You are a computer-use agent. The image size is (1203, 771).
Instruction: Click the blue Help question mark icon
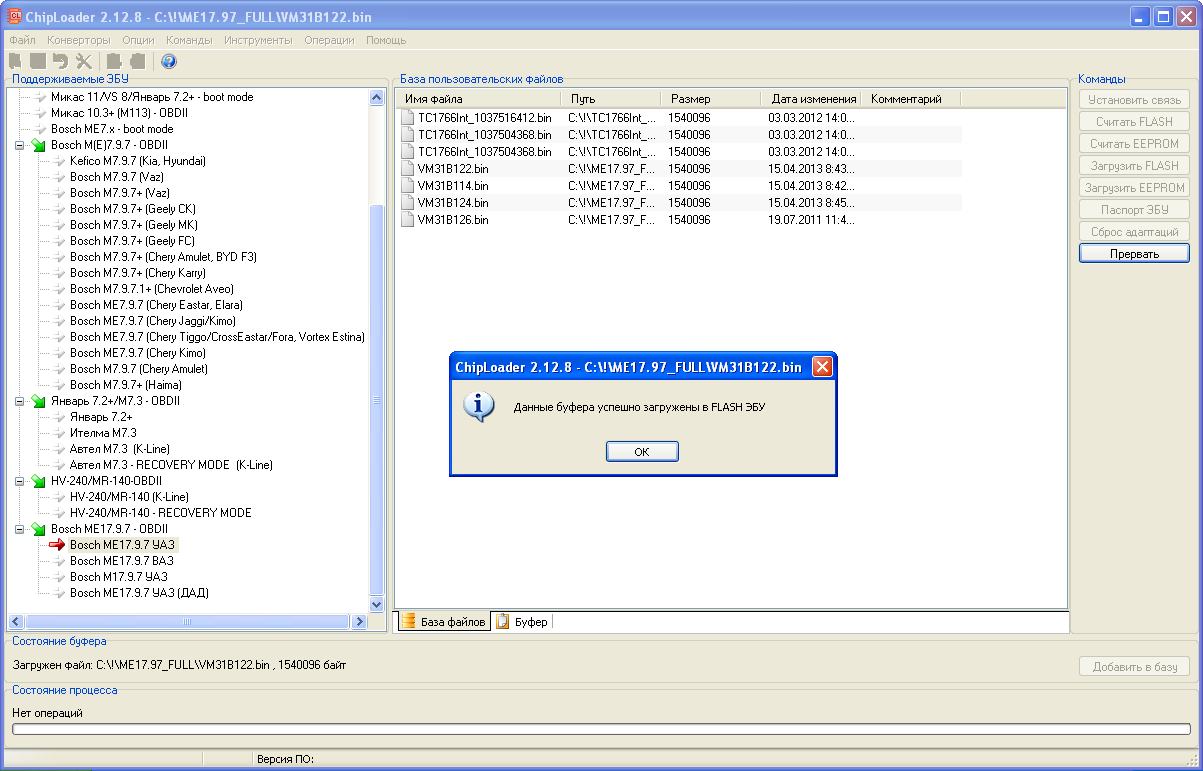pyautogui.click(x=169, y=61)
